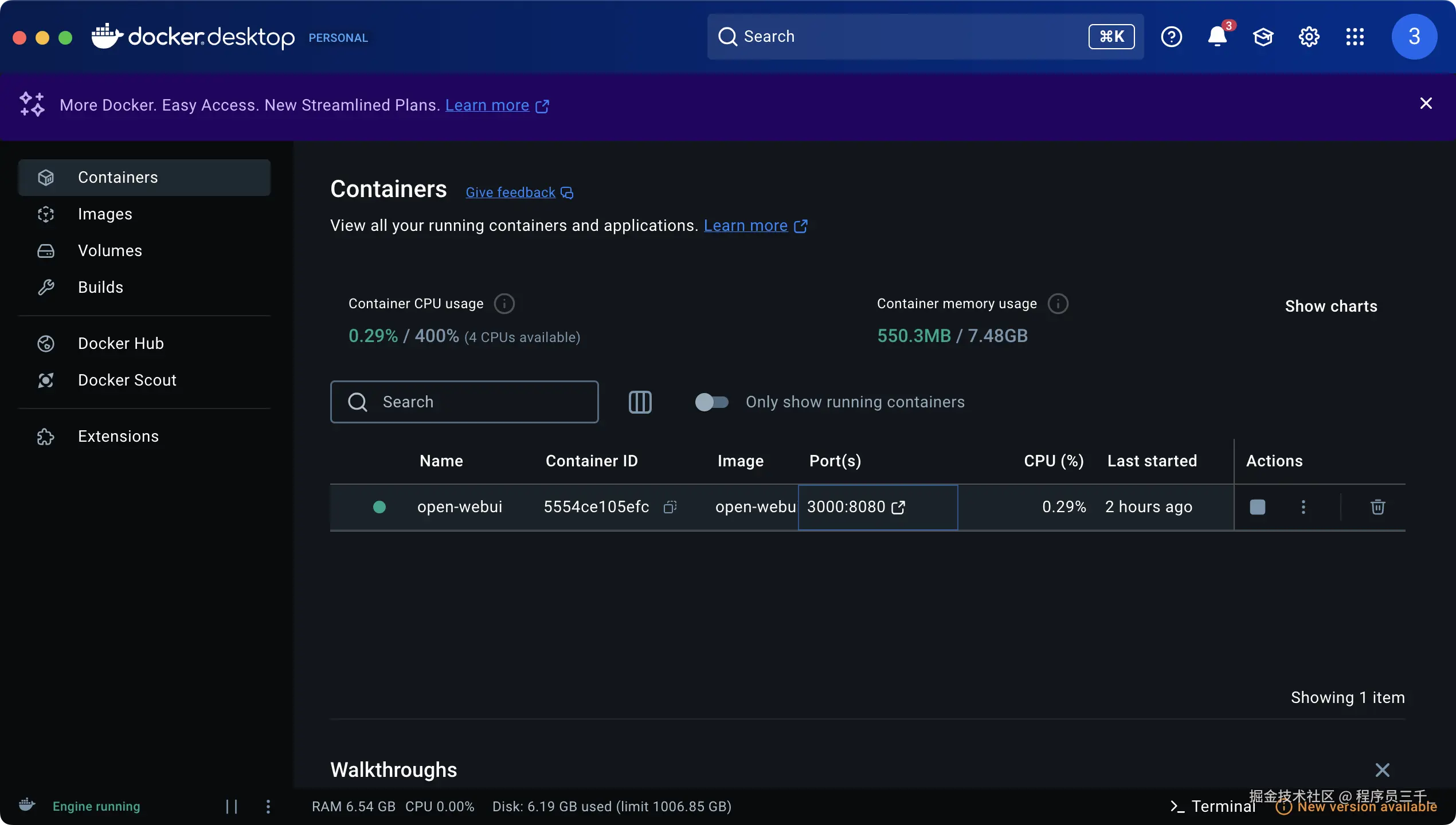Pause the Docker engine
This screenshot has height=825, width=1456.
point(232,807)
